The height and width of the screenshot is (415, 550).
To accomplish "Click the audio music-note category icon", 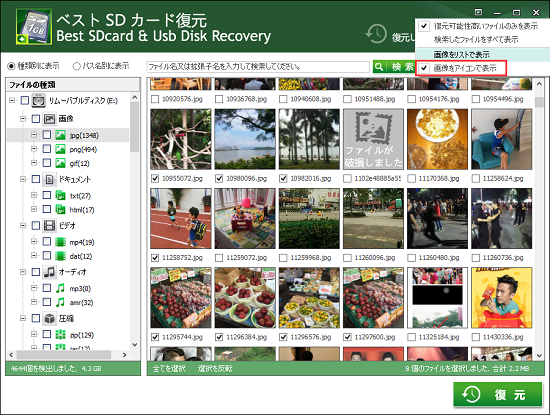I will tap(49, 272).
